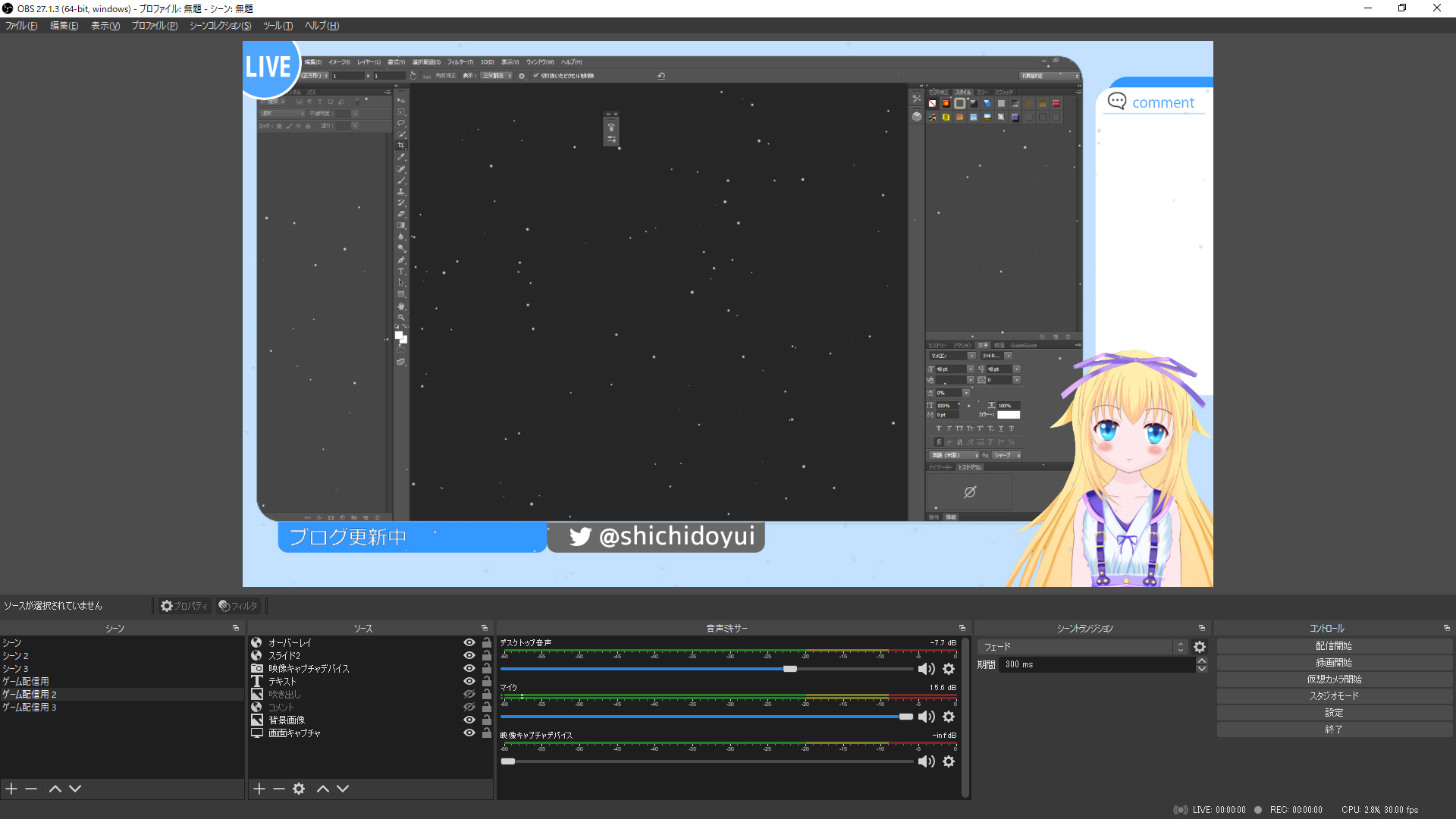Move source down in sources toolbar

(x=343, y=789)
